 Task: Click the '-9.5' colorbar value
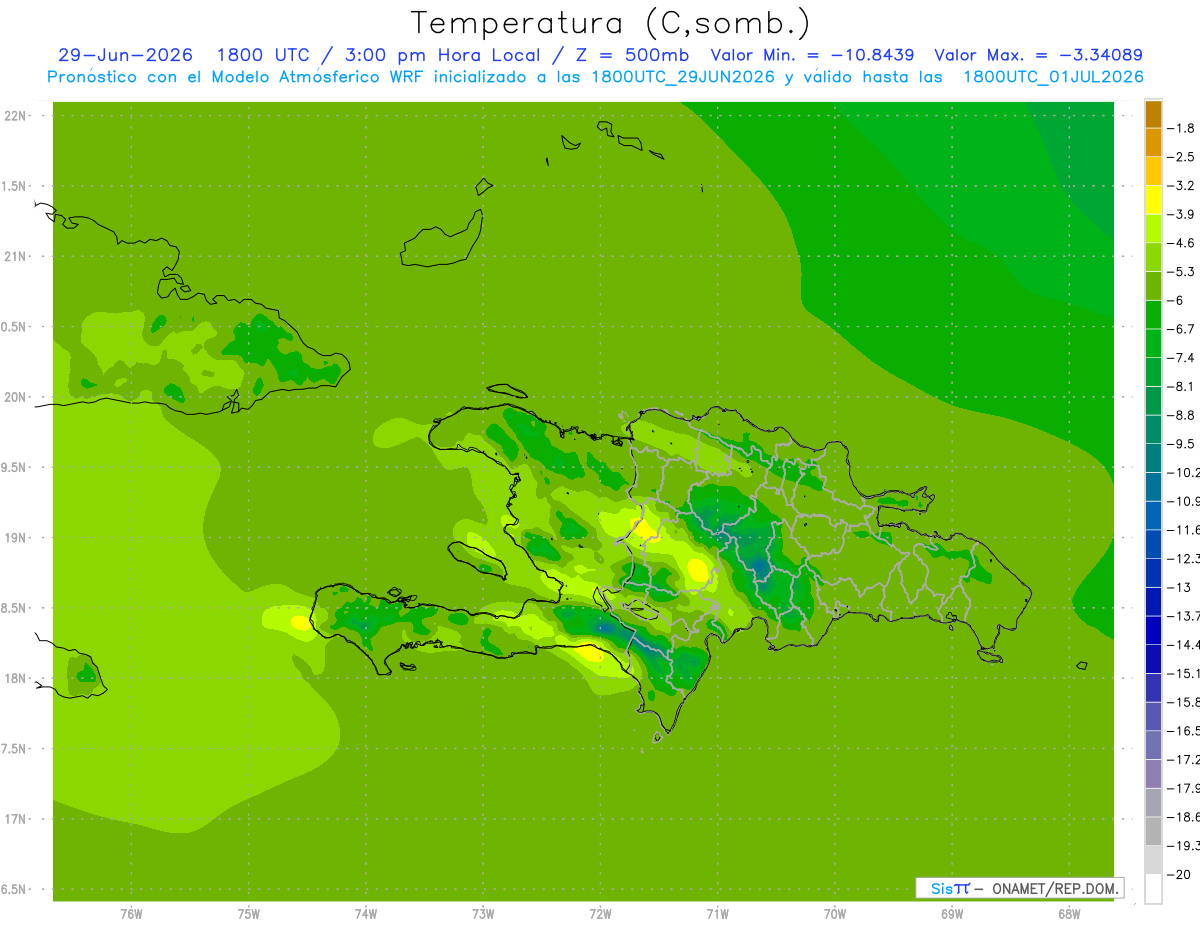[1182, 444]
